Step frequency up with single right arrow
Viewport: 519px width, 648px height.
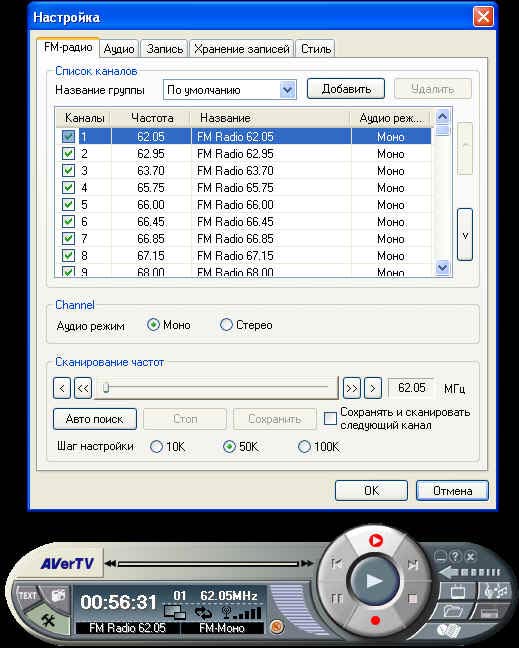(373, 388)
